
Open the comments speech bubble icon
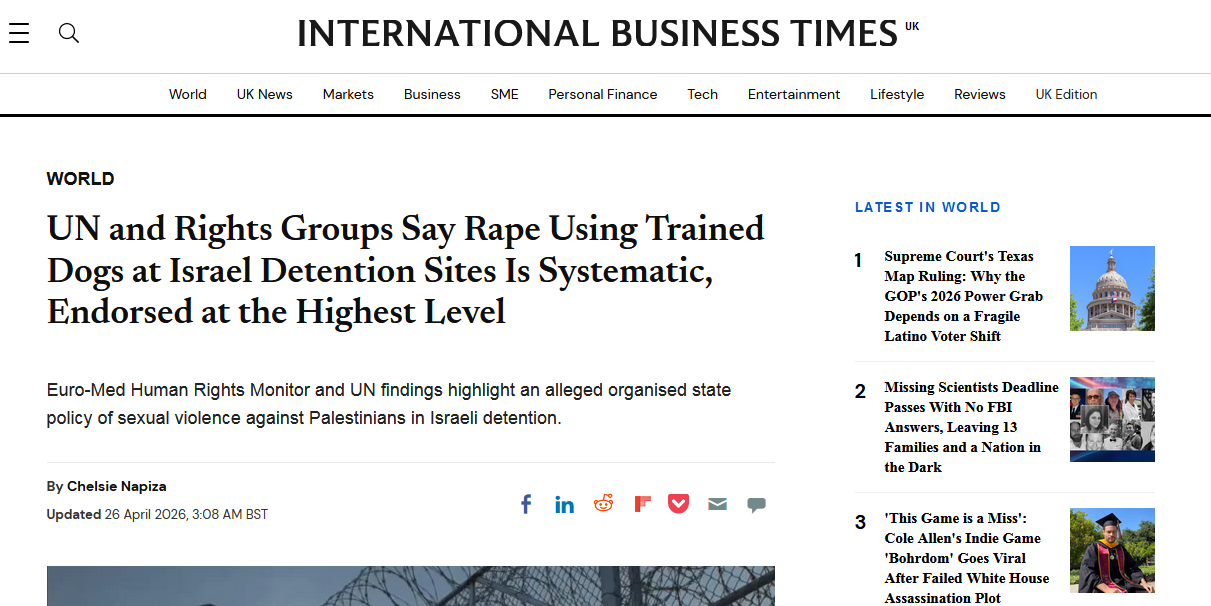pyautogui.click(x=756, y=505)
